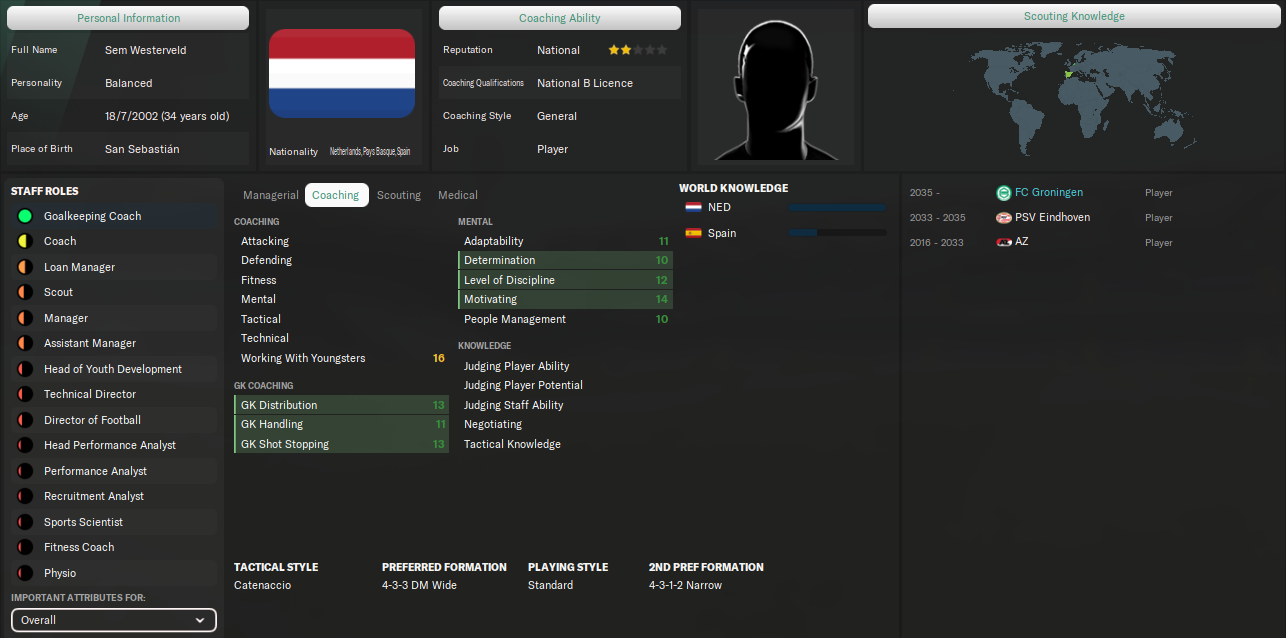Click the Coaching Ability header button
This screenshot has width=1286, height=638.
[560, 18]
